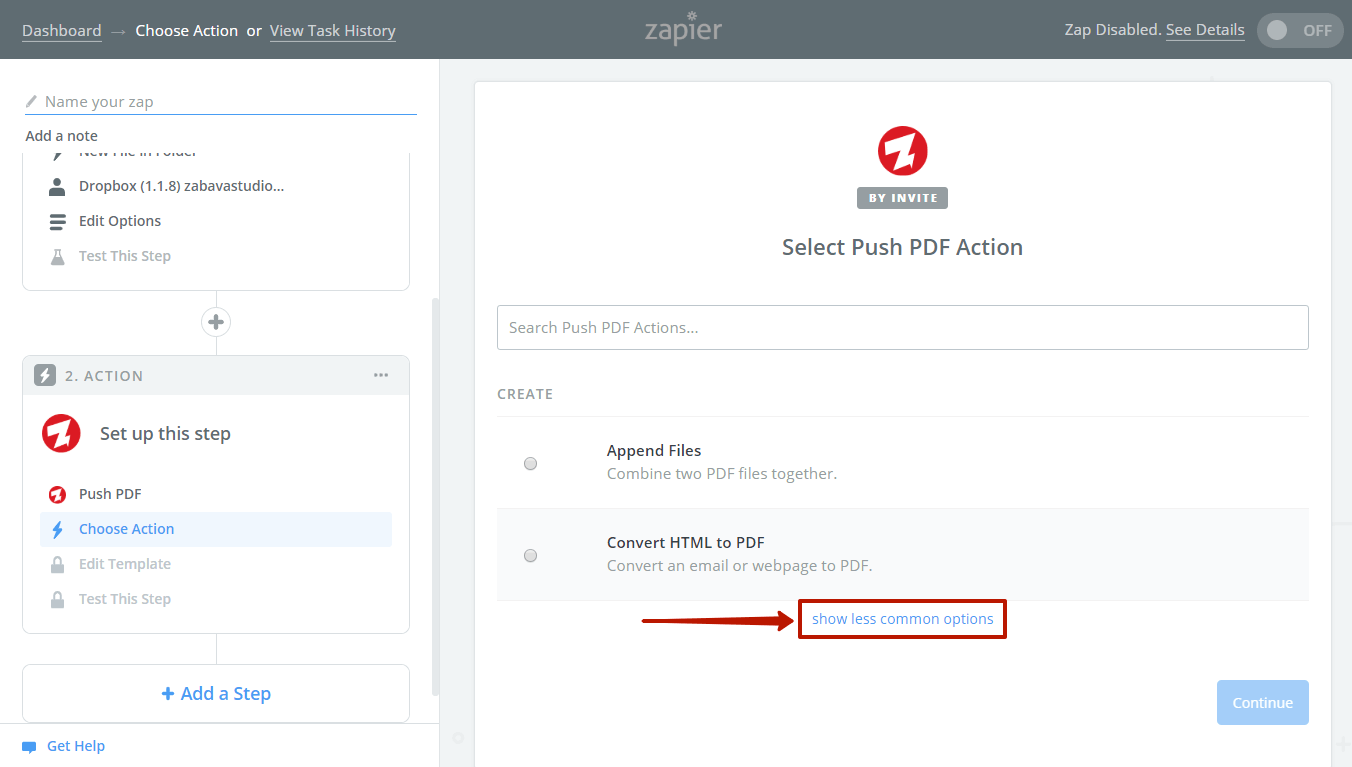Select the Append Files radio button

[x=530, y=463]
